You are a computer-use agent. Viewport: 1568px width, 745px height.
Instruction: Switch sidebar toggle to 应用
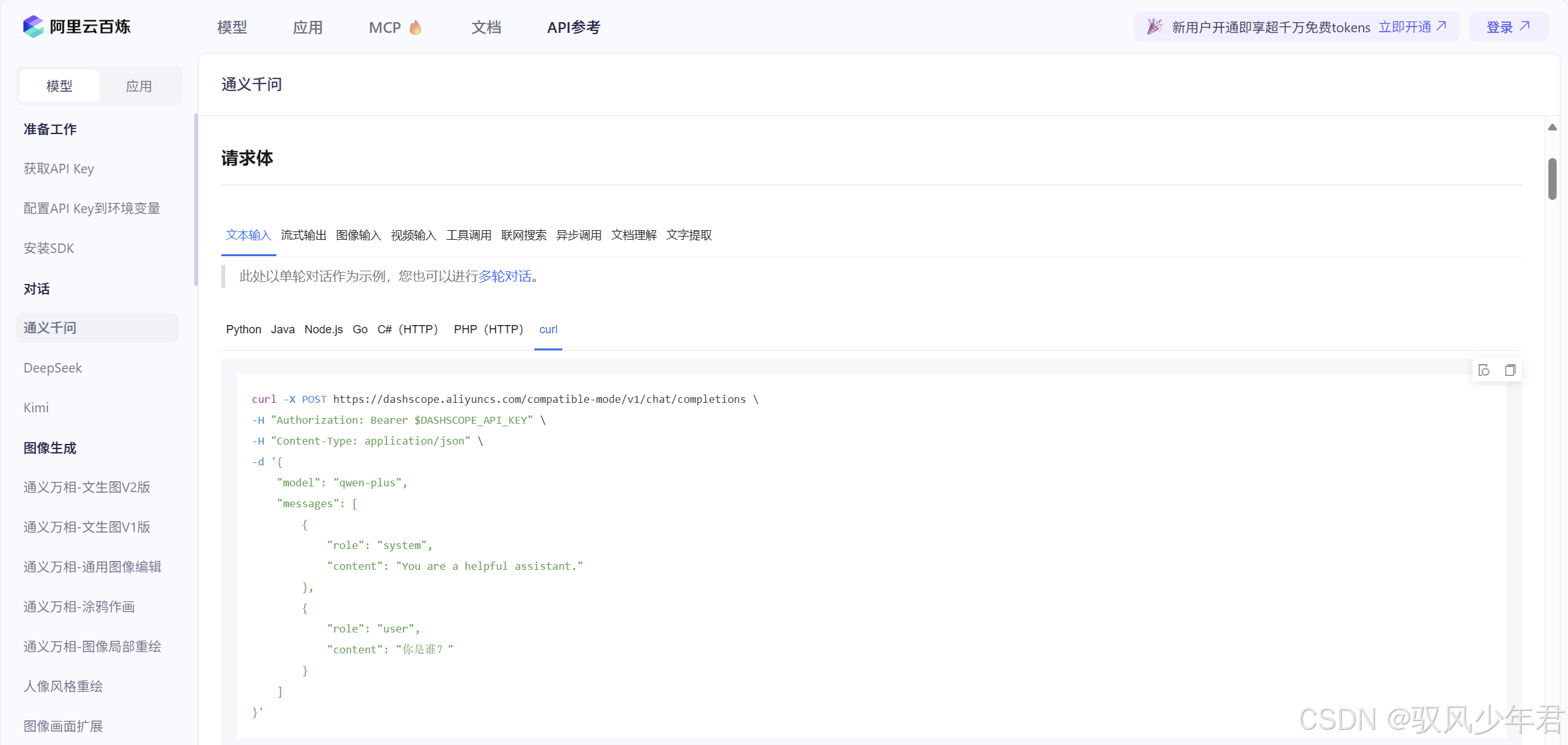point(139,86)
